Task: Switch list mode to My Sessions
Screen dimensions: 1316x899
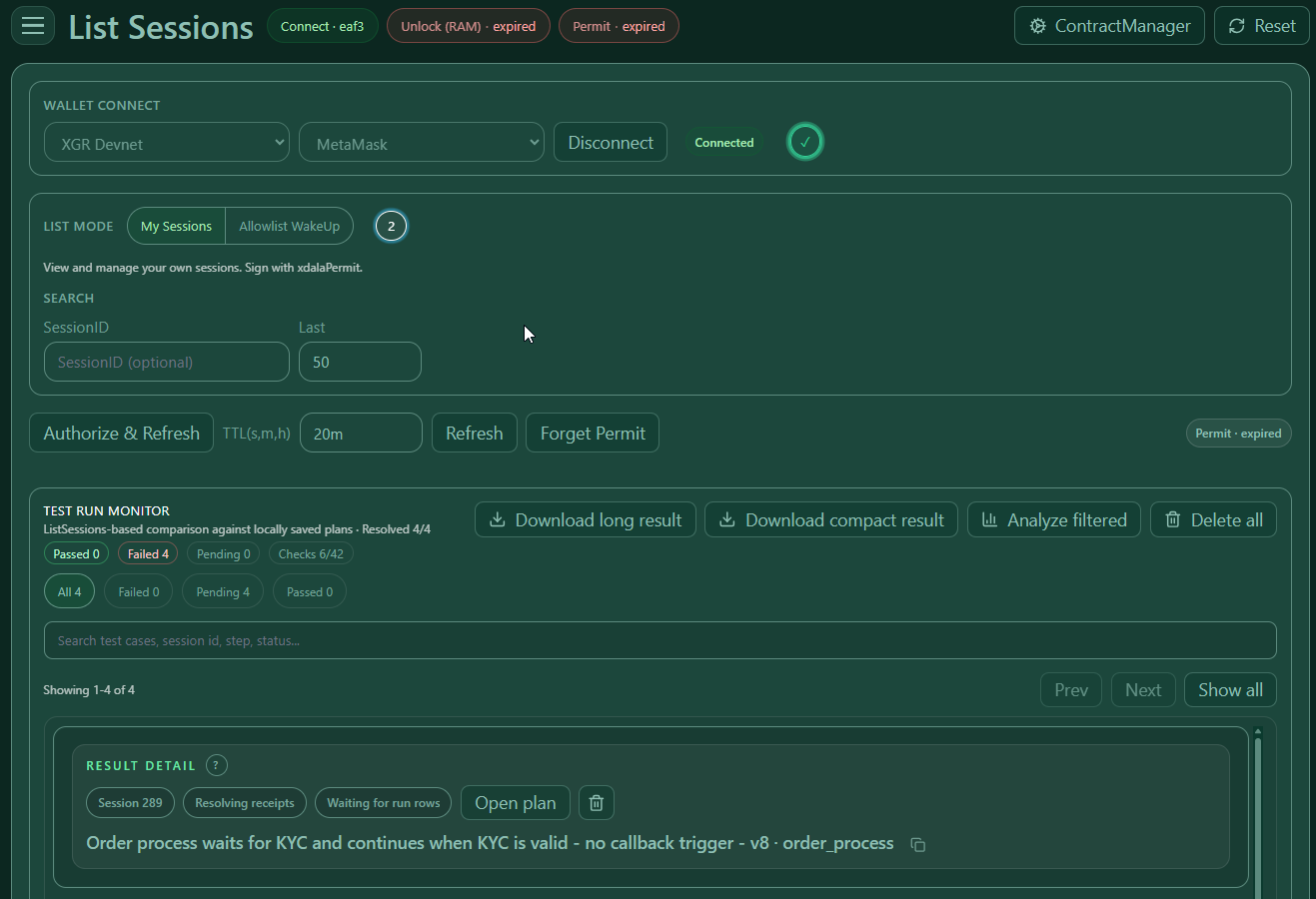Action: pos(176,226)
